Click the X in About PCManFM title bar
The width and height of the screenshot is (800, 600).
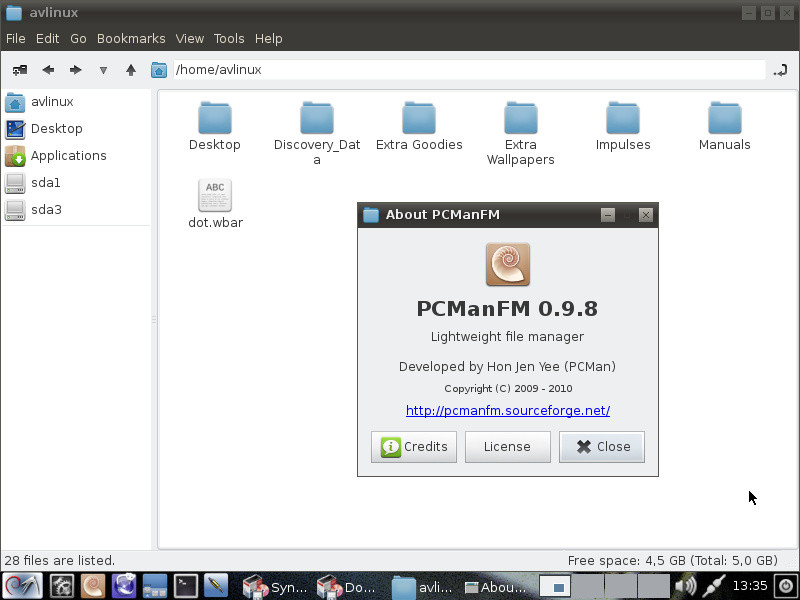[x=646, y=215]
